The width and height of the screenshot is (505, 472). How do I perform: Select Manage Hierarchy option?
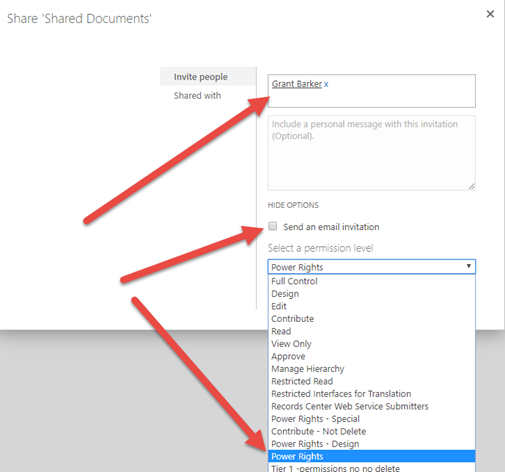point(372,369)
